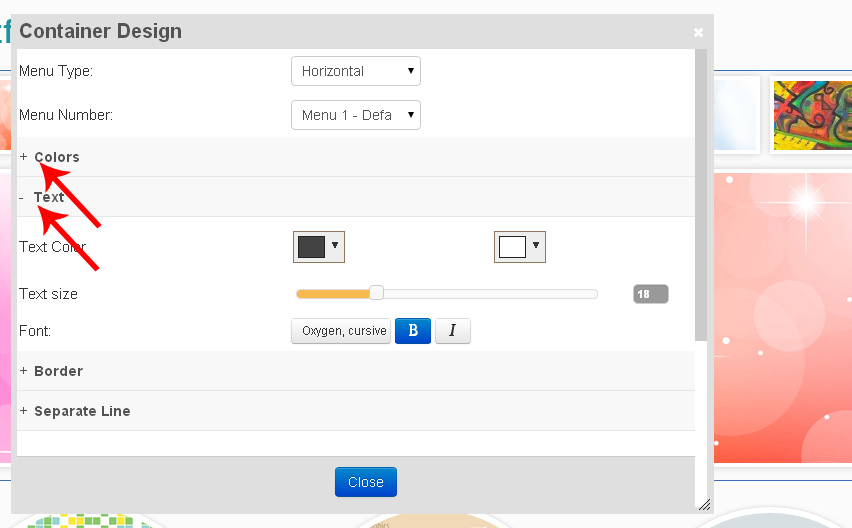Click the text size value field 18

(x=650, y=294)
